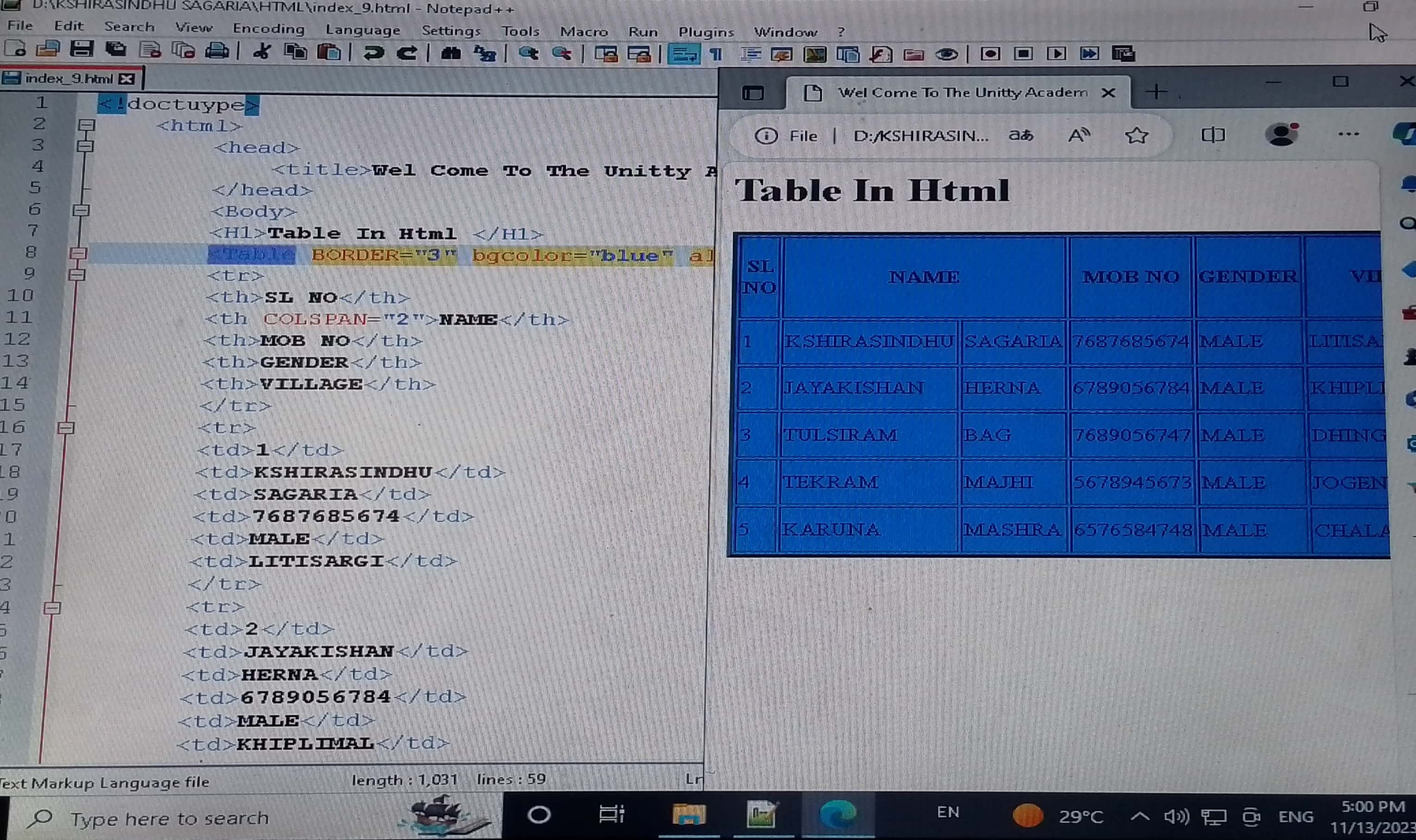Click the Windows taskbar search box
The image size is (1416, 840).
point(170,818)
